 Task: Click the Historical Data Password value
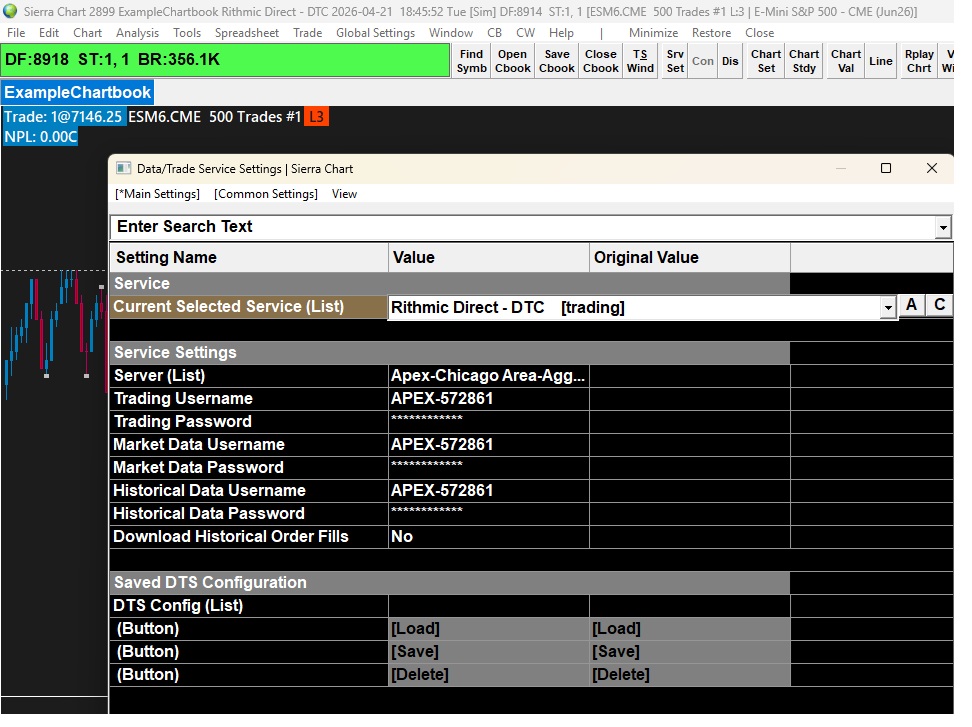(x=488, y=513)
